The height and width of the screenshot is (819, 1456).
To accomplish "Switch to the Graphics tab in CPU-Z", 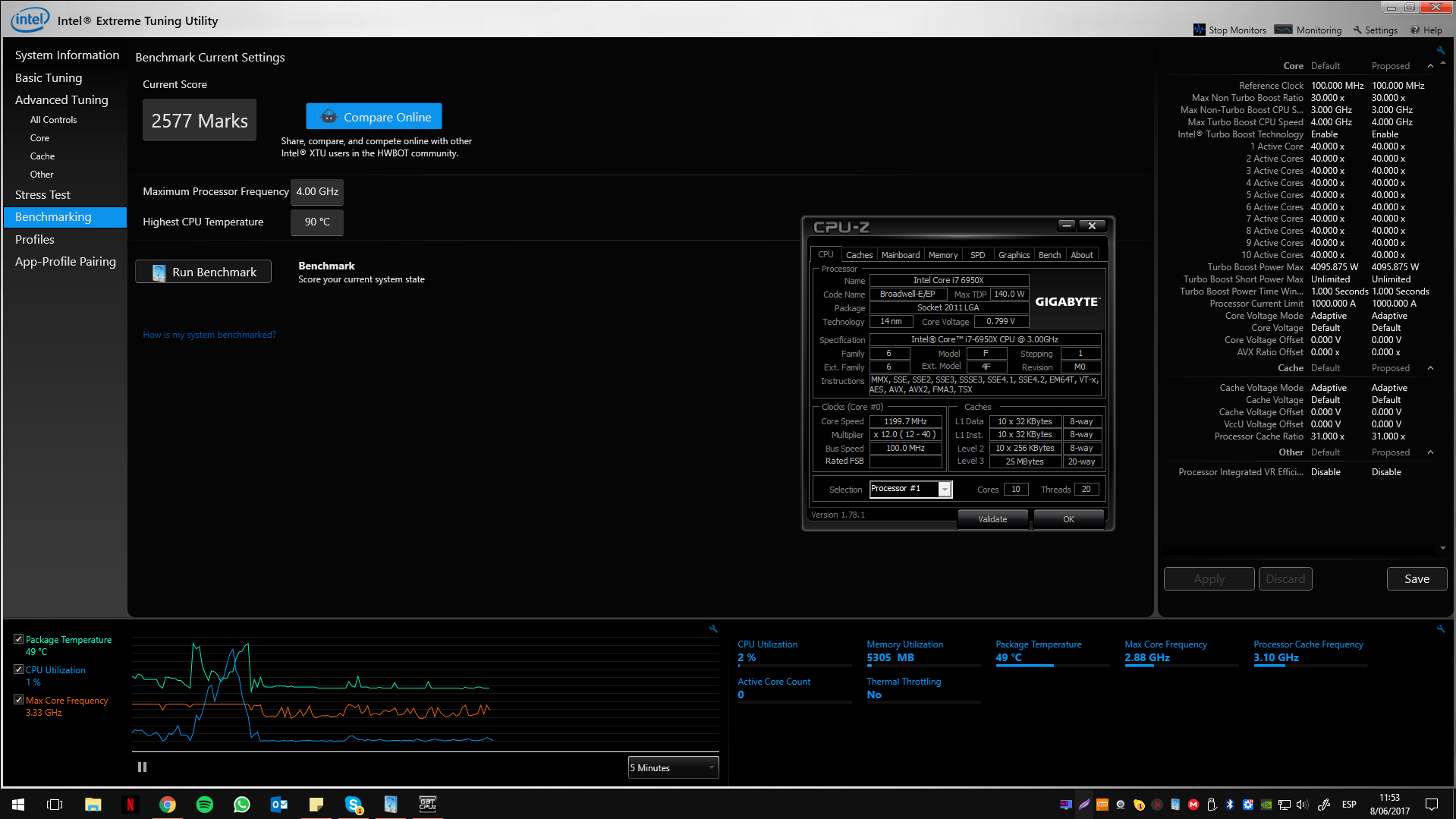I will tap(1014, 255).
